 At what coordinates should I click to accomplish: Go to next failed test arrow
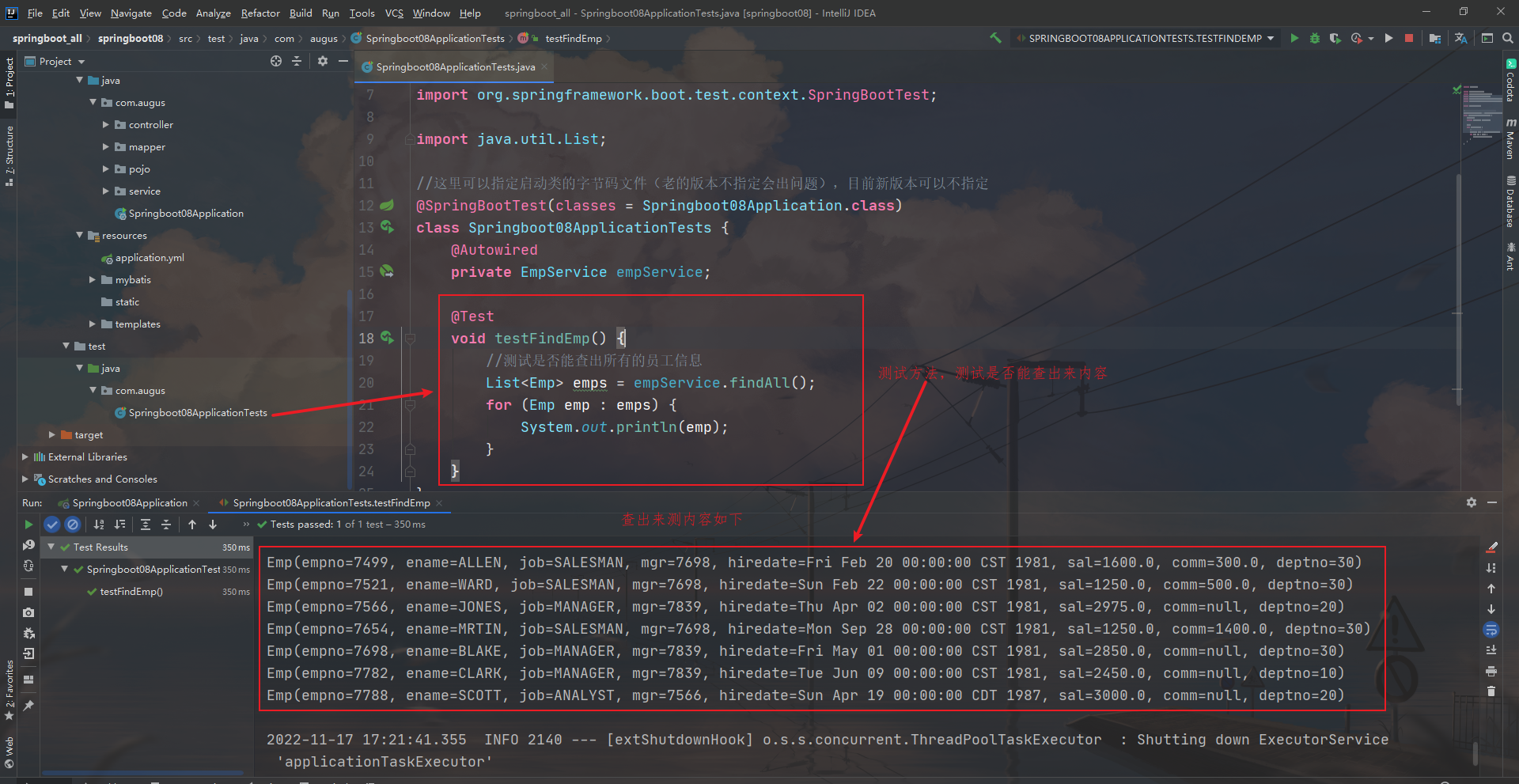[x=213, y=525]
